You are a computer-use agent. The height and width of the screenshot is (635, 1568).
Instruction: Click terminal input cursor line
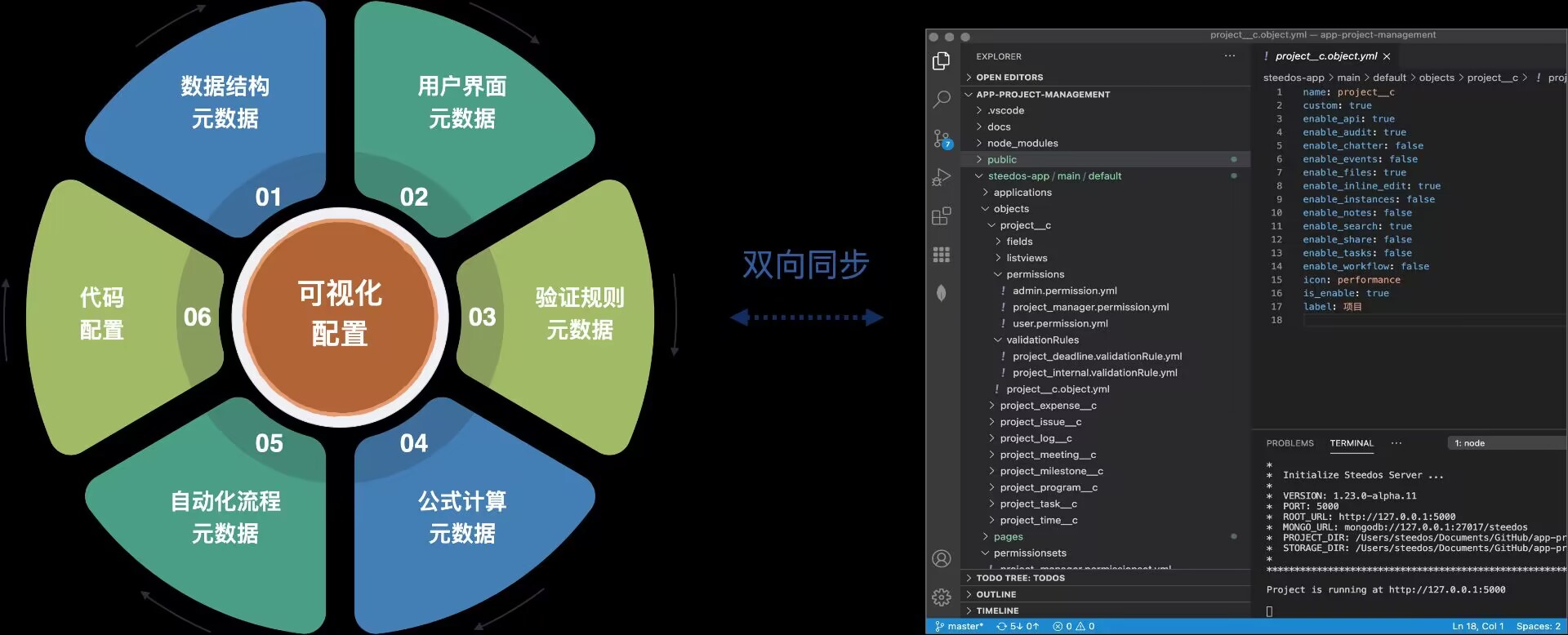[x=1269, y=611]
